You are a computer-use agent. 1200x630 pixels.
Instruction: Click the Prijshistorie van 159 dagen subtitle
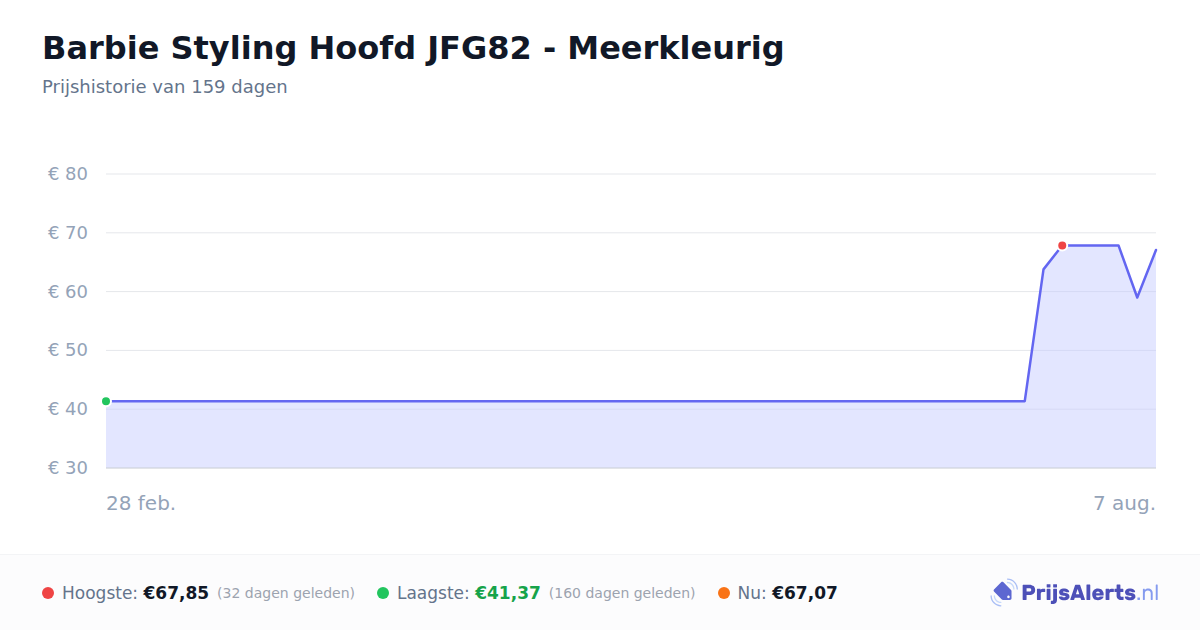(165, 87)
